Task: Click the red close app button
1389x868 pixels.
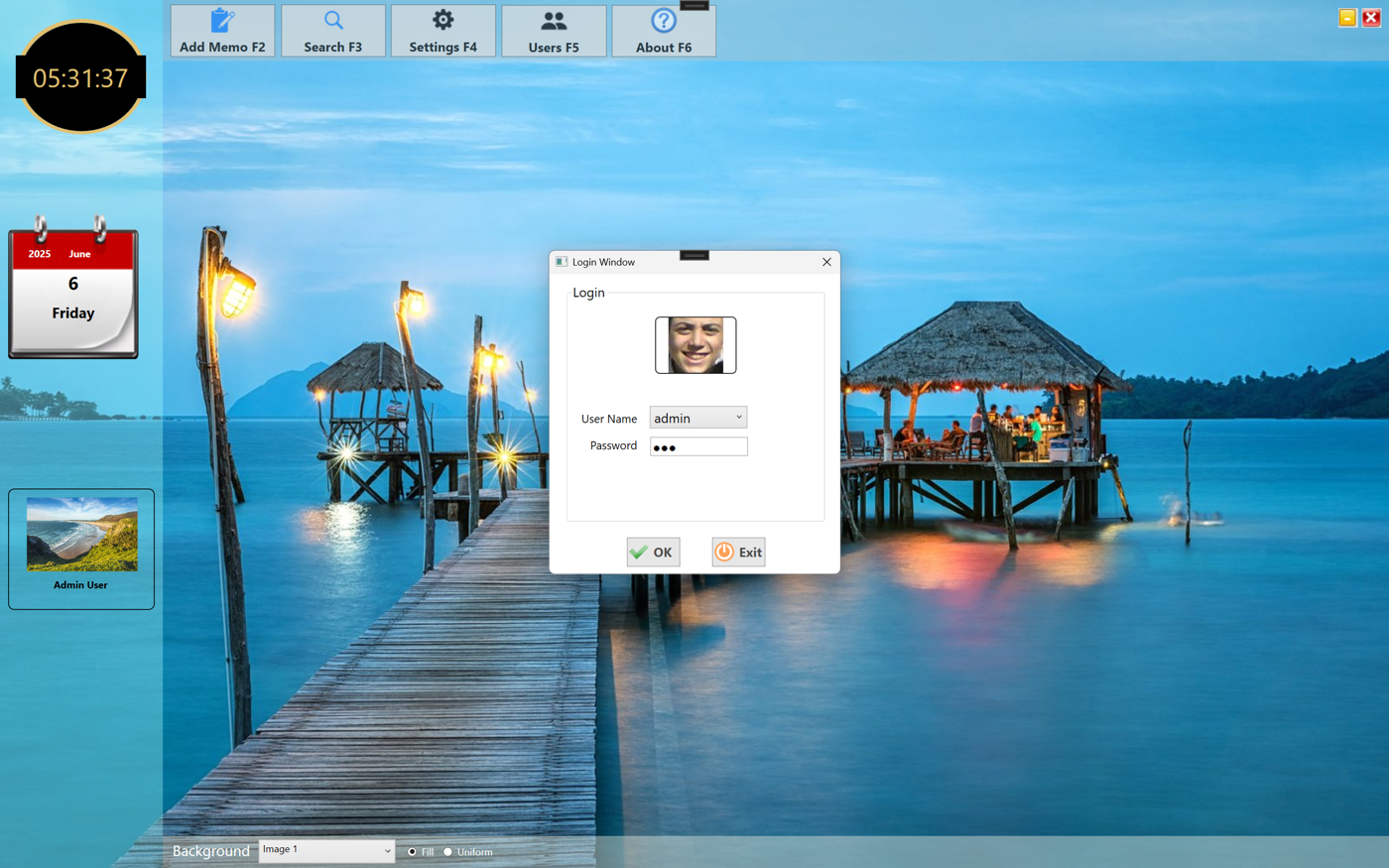Action: click(x=1371, y=18)
